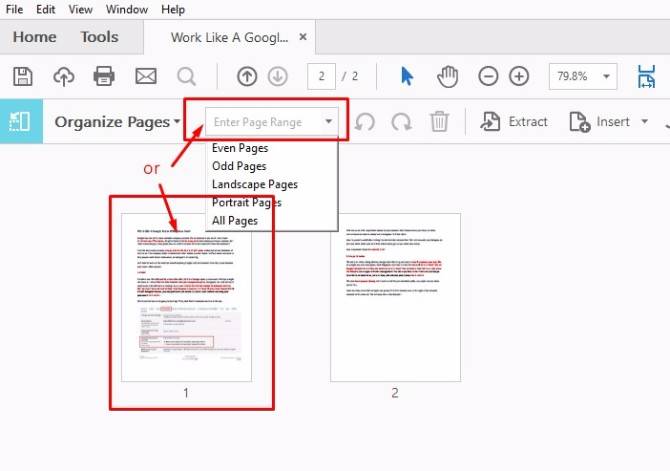Choose Even Pages option
The width and height of the screenshot is (670, 471).
coord(240,148)
